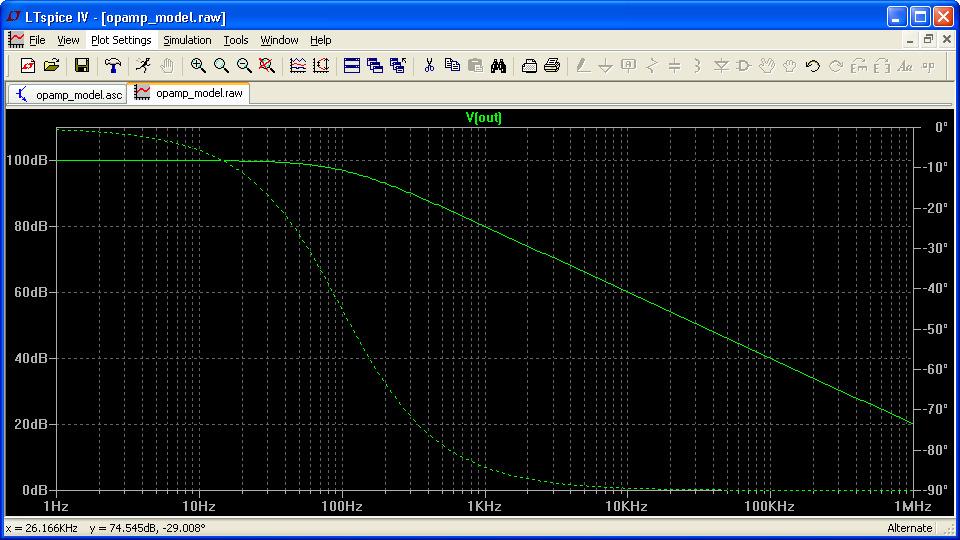Click the Print Setup icon
The width and height of the screenshot is (960, 540).
pos(529,66)
